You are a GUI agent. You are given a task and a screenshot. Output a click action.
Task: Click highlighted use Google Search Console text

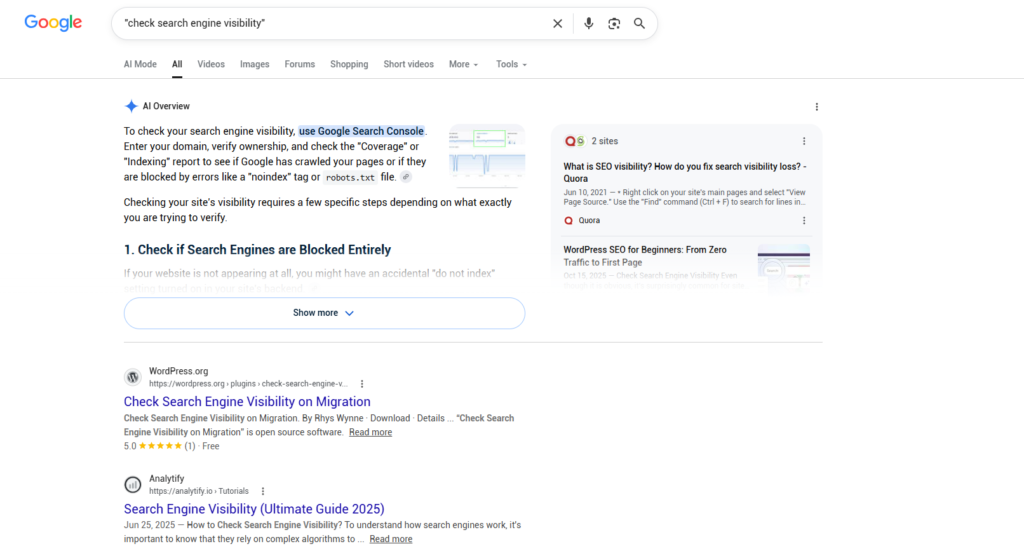pyautogui.click(x=361, y=131)
